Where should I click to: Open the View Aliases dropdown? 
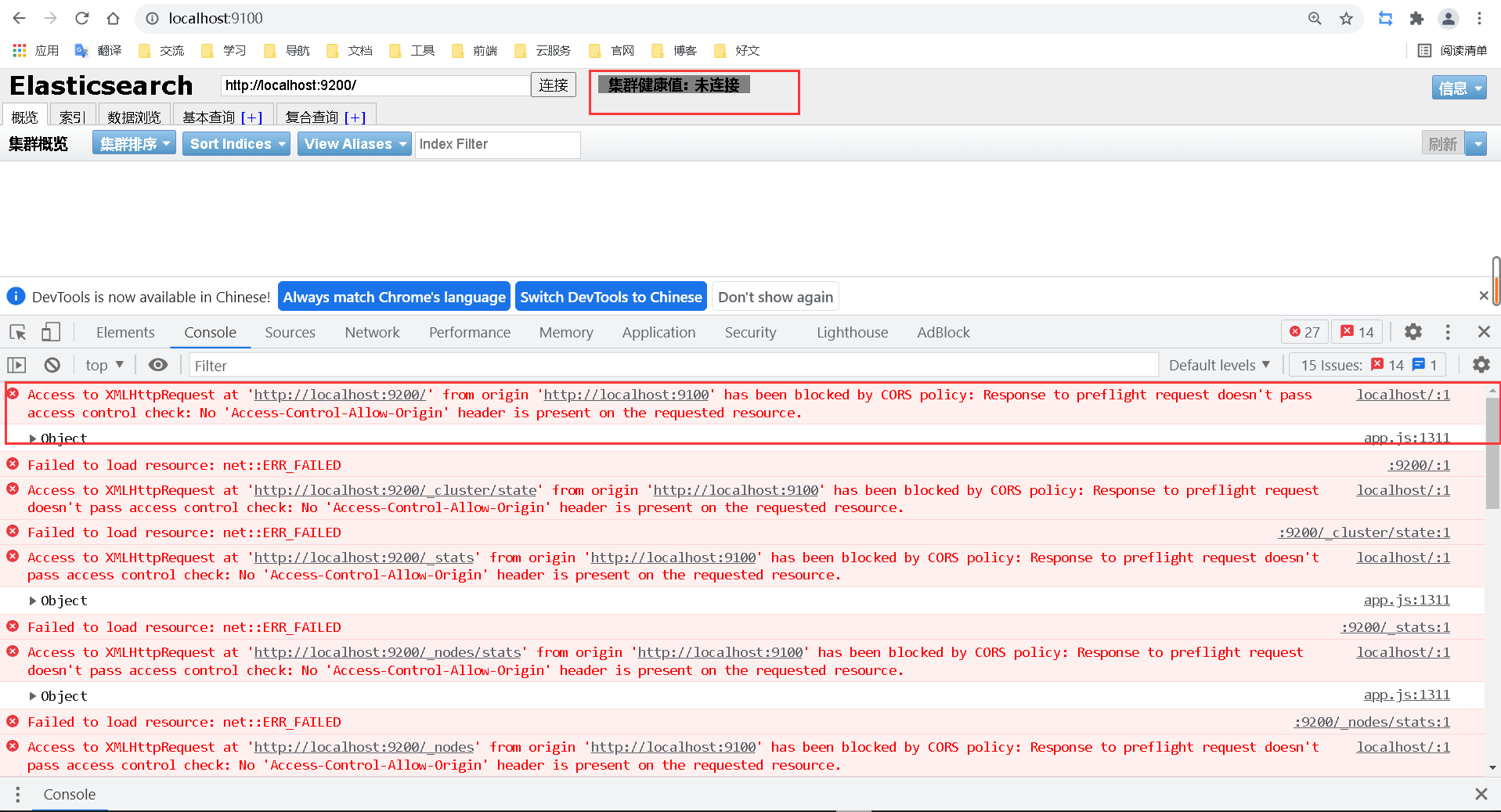[354, 144]
